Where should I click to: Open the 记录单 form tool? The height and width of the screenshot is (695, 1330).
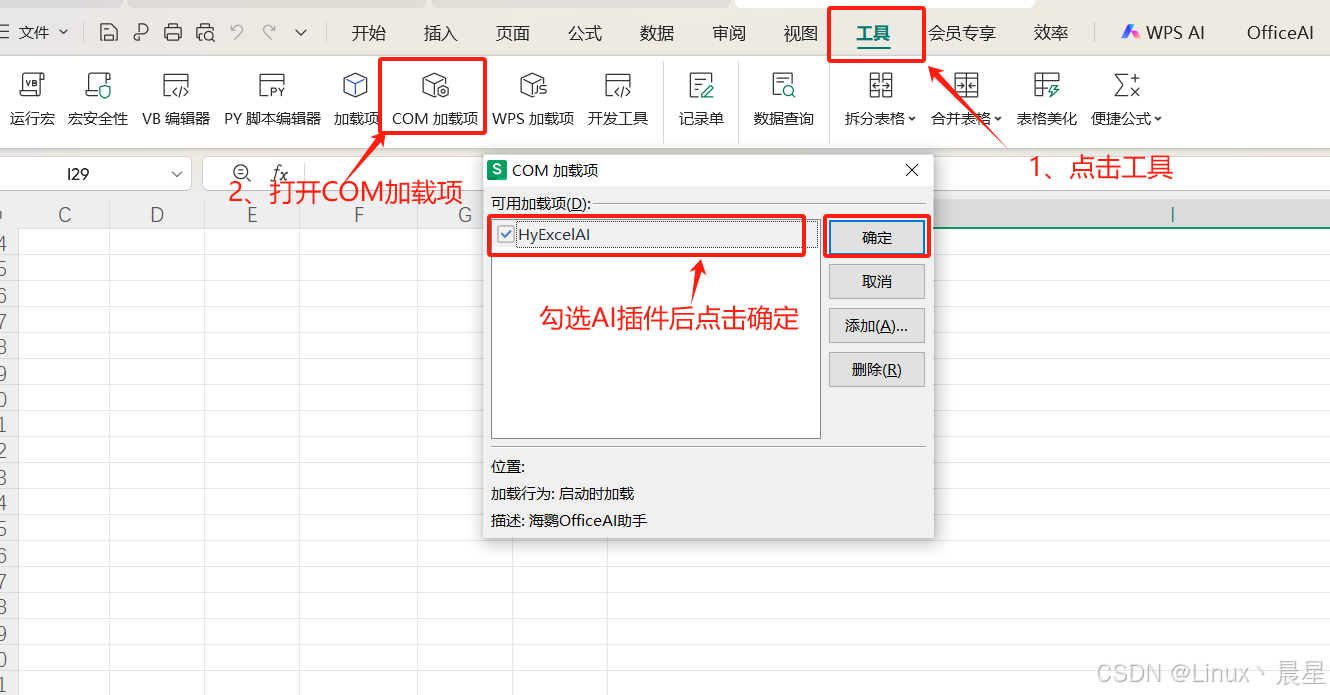701,100
